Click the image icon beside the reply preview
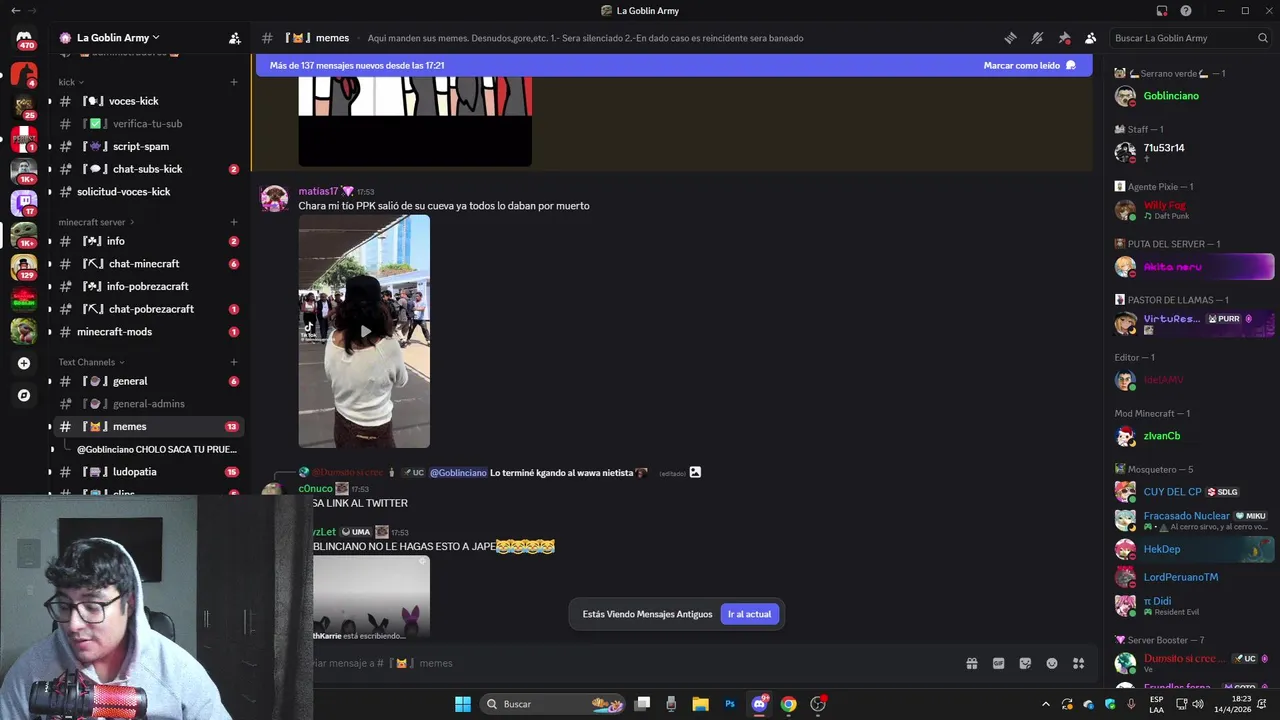 pyautogui.click(x=695, y=472)
